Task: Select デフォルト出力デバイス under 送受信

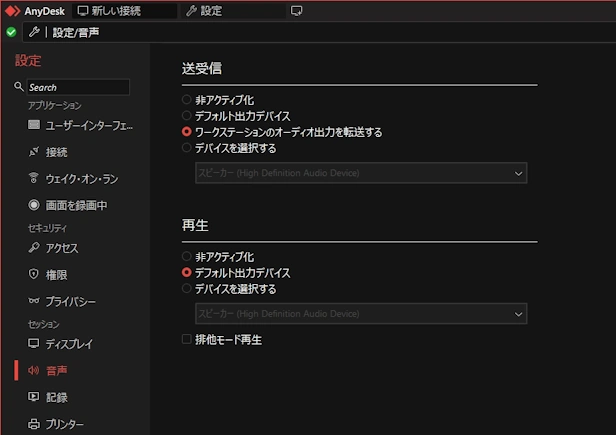Action: coord(187,116)
